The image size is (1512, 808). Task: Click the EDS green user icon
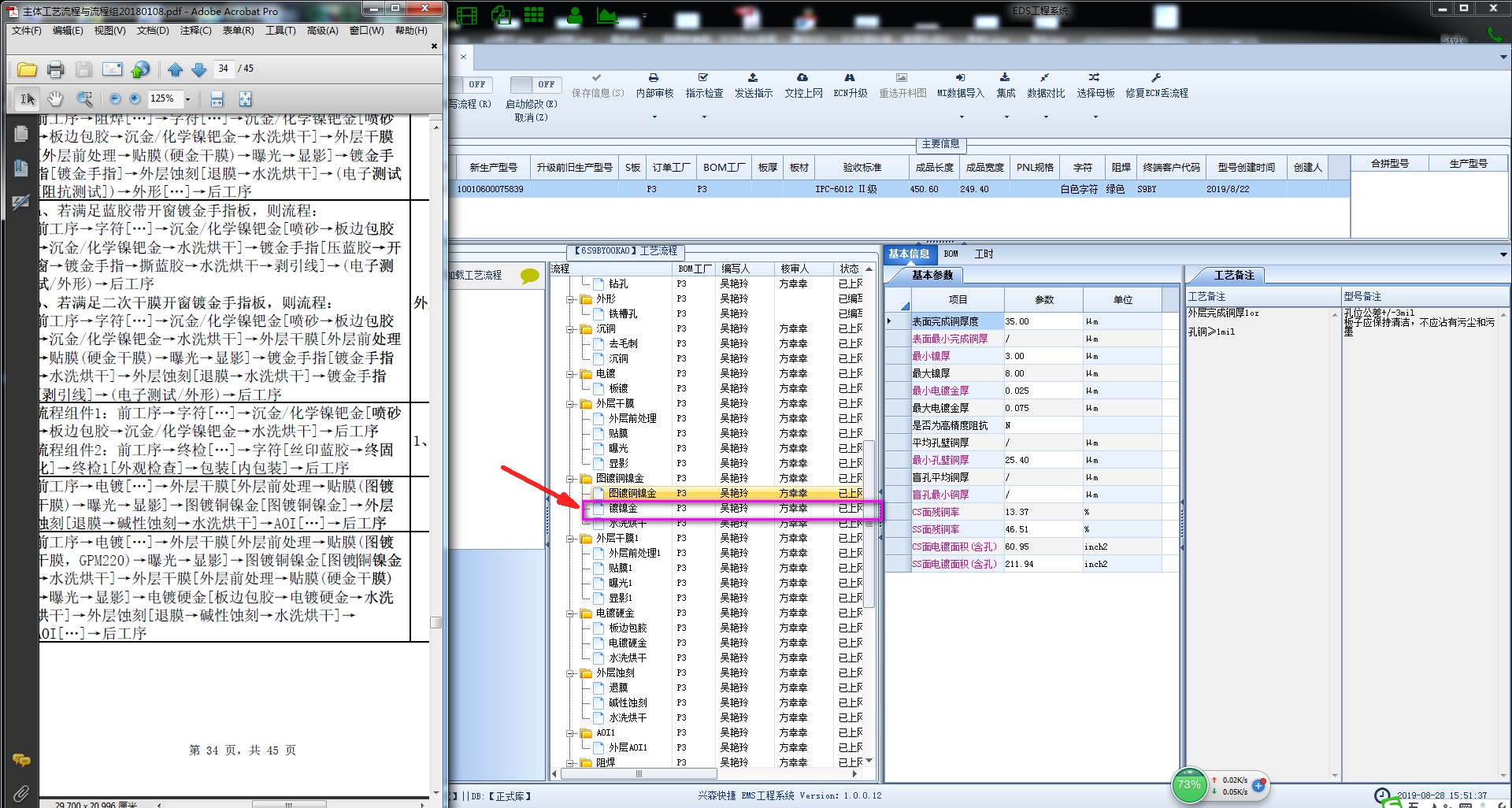(x=575, y=15)
